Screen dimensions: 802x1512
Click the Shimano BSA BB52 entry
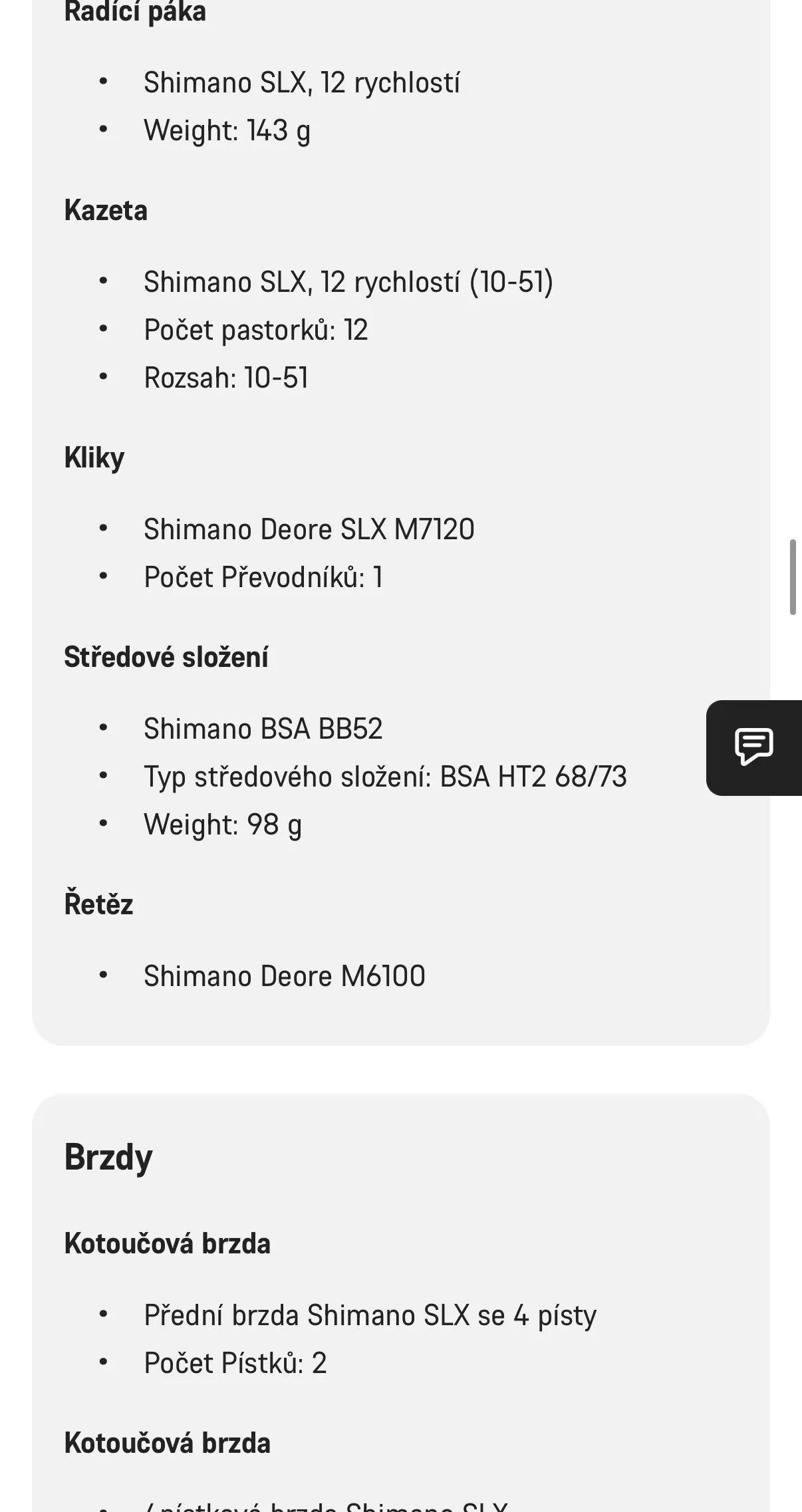click(263, 729)
